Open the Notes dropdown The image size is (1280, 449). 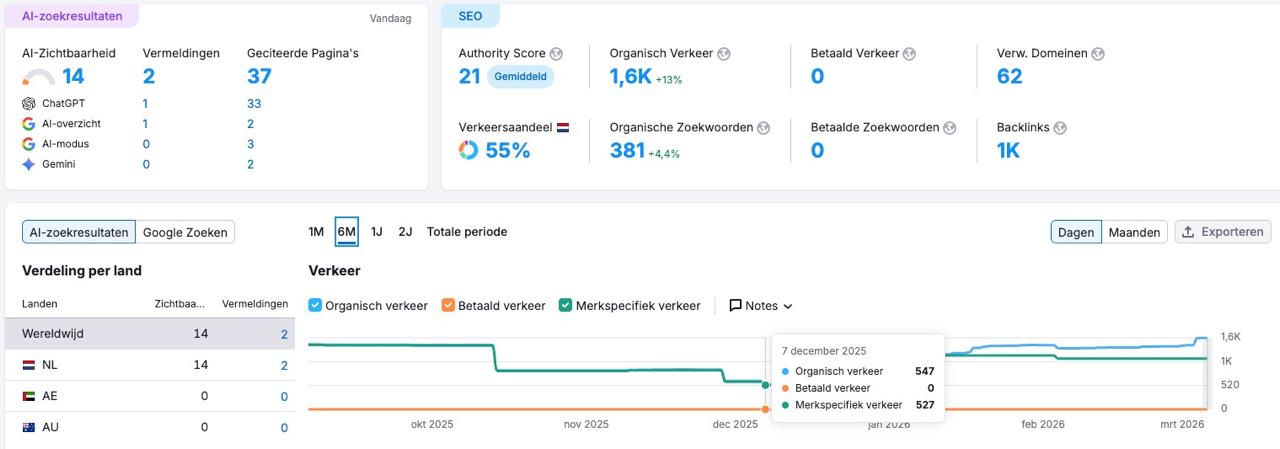pyautogui.click(x=760, y=306)
